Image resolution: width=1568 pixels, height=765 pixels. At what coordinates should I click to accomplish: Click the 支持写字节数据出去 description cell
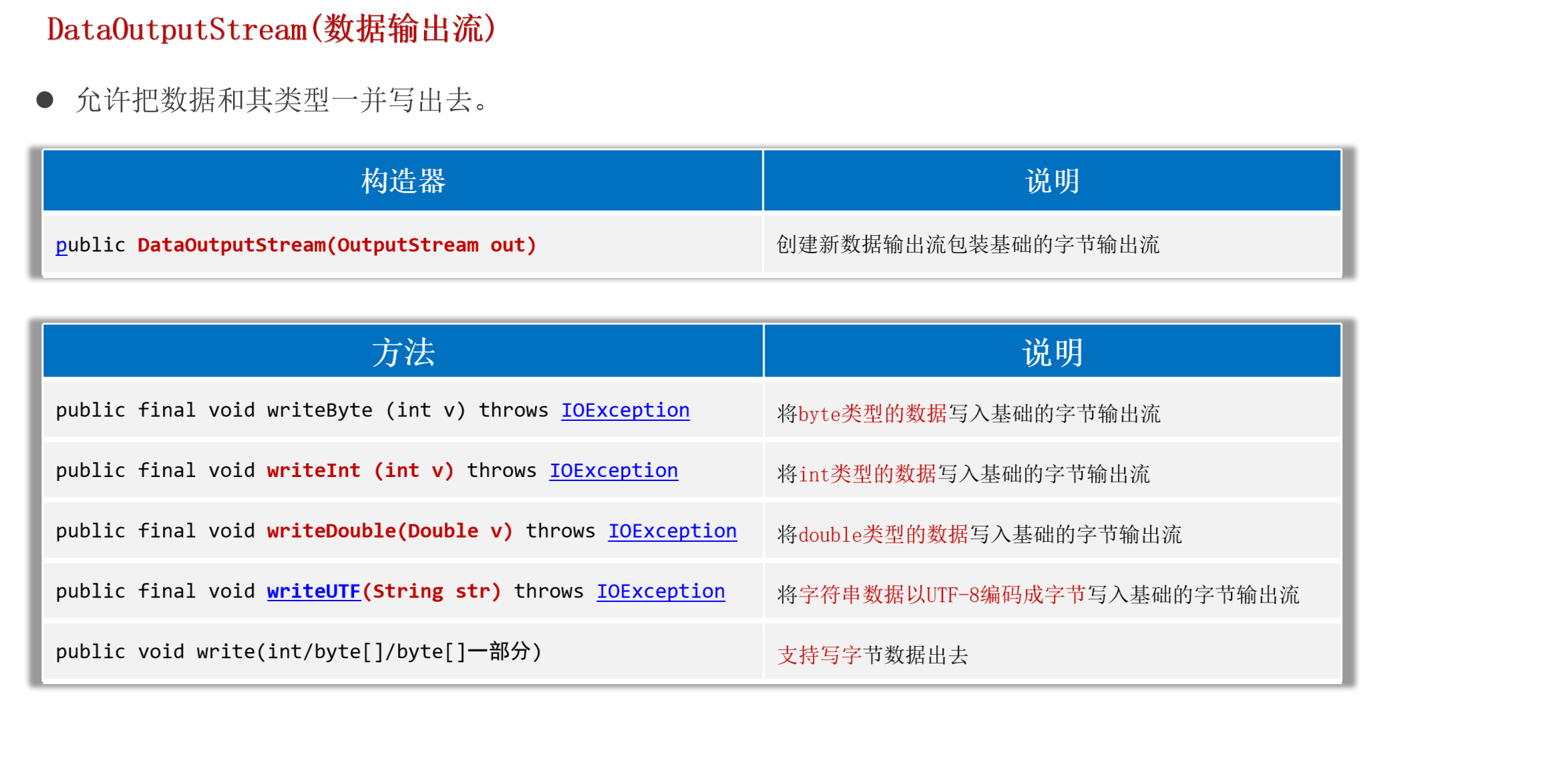[x=872, y=655]
